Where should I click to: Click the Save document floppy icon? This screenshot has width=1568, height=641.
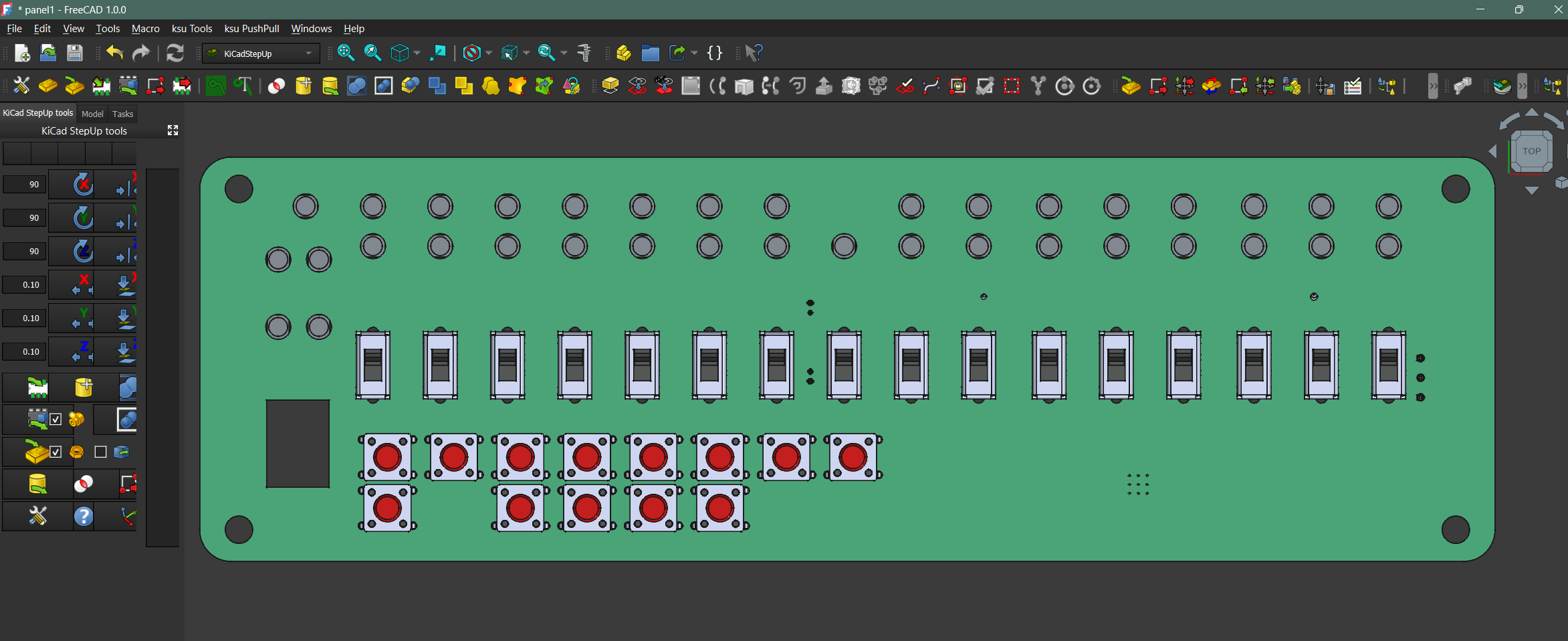pos(75,53)
